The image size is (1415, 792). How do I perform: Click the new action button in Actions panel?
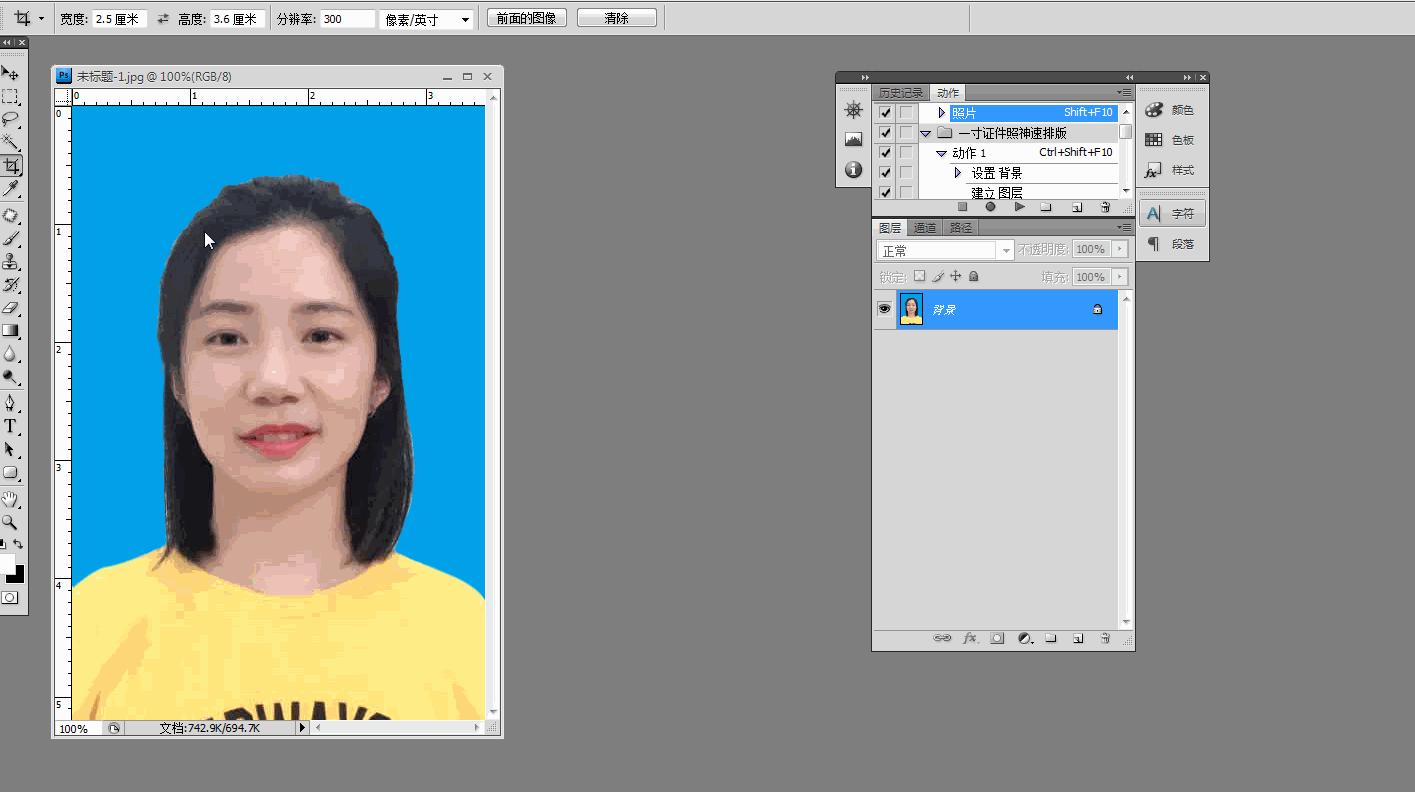coord(1077,206)
